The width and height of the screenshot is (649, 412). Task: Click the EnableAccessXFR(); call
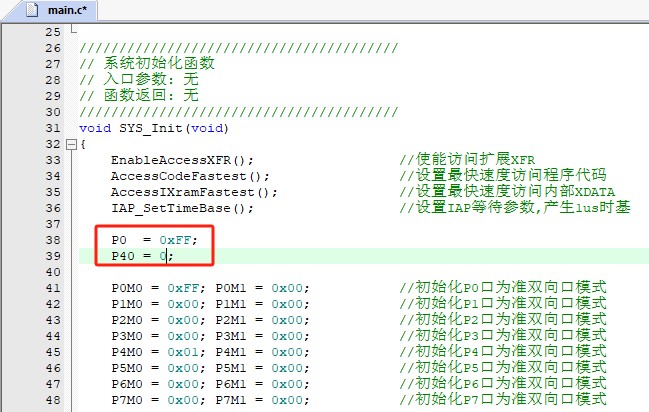click(182, 160)
